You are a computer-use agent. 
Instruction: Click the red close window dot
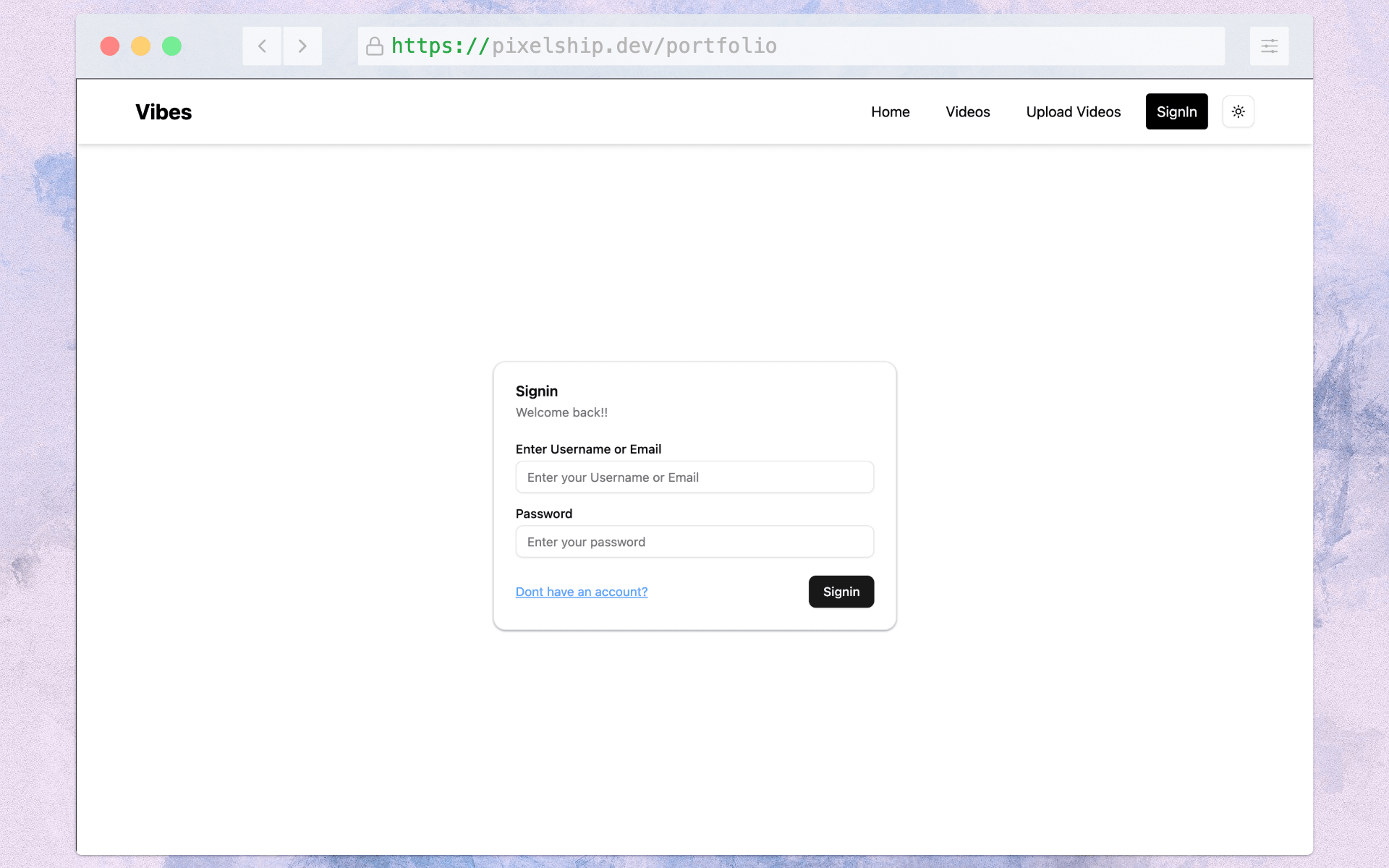coord(110,46)
